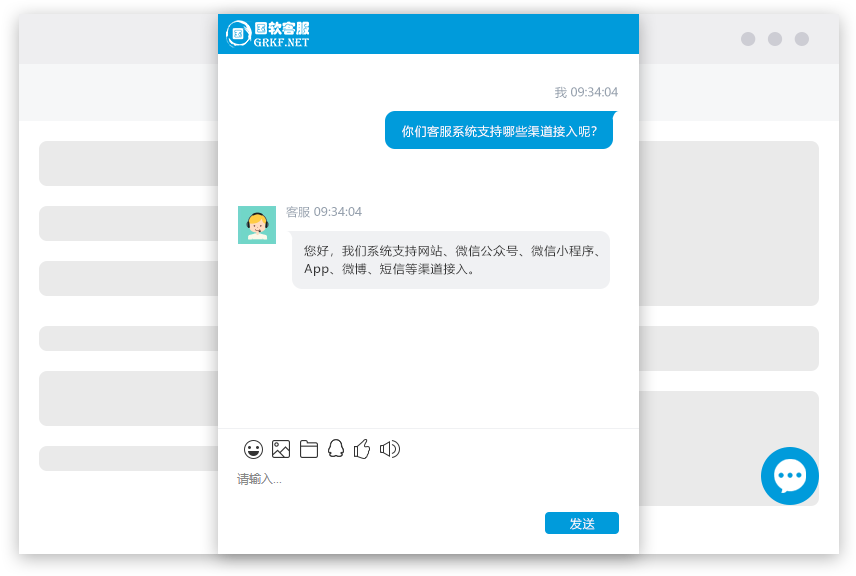Open the emoji smiley picker
Screen dimensions: 856x576
[x=254, y=449]
